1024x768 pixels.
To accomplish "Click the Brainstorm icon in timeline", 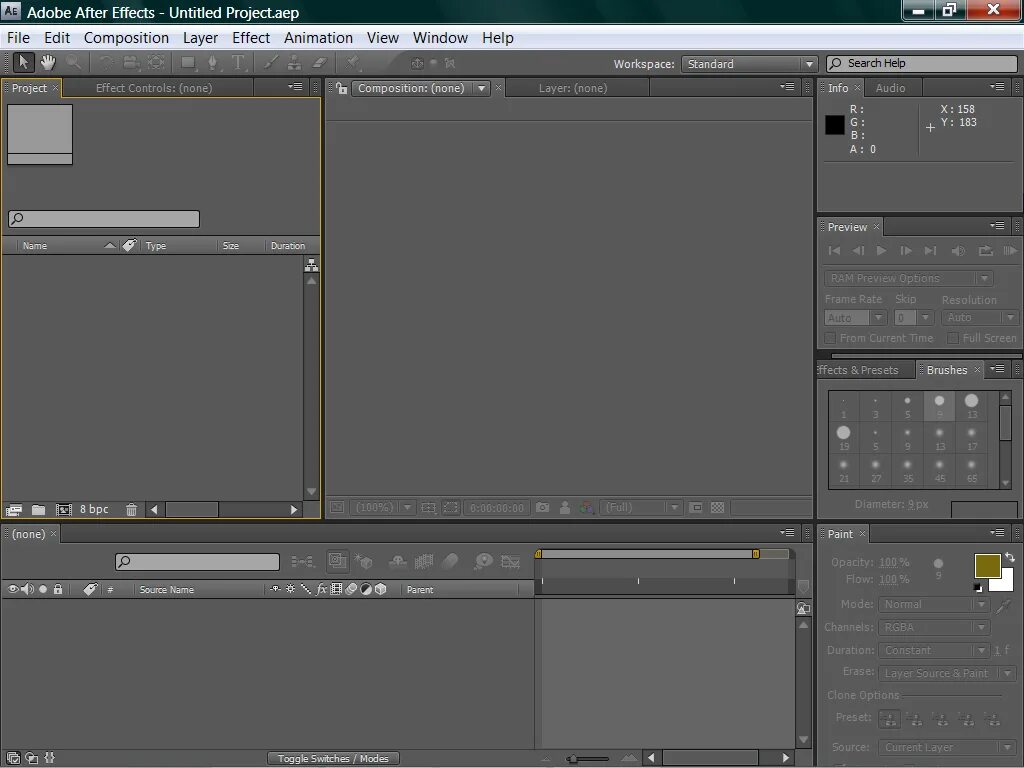I will (x=483, y=561).
